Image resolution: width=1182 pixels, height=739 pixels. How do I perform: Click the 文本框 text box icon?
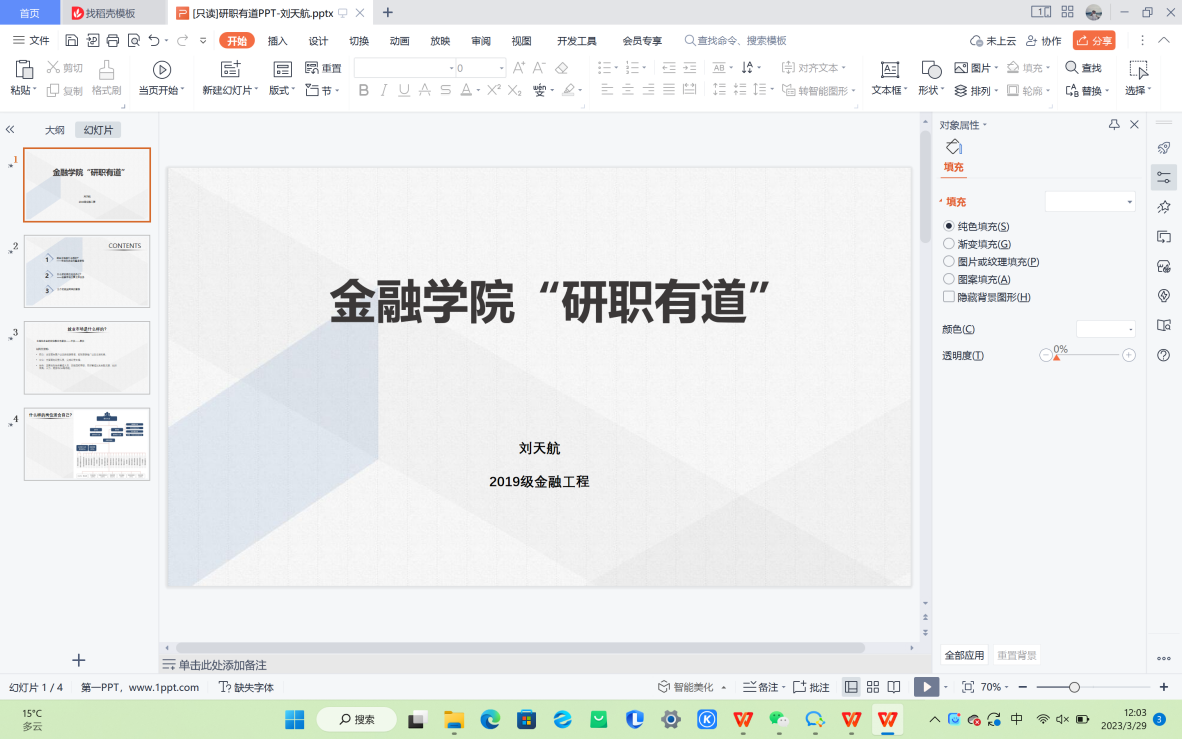pyautogui.click(x=889, y=69)
